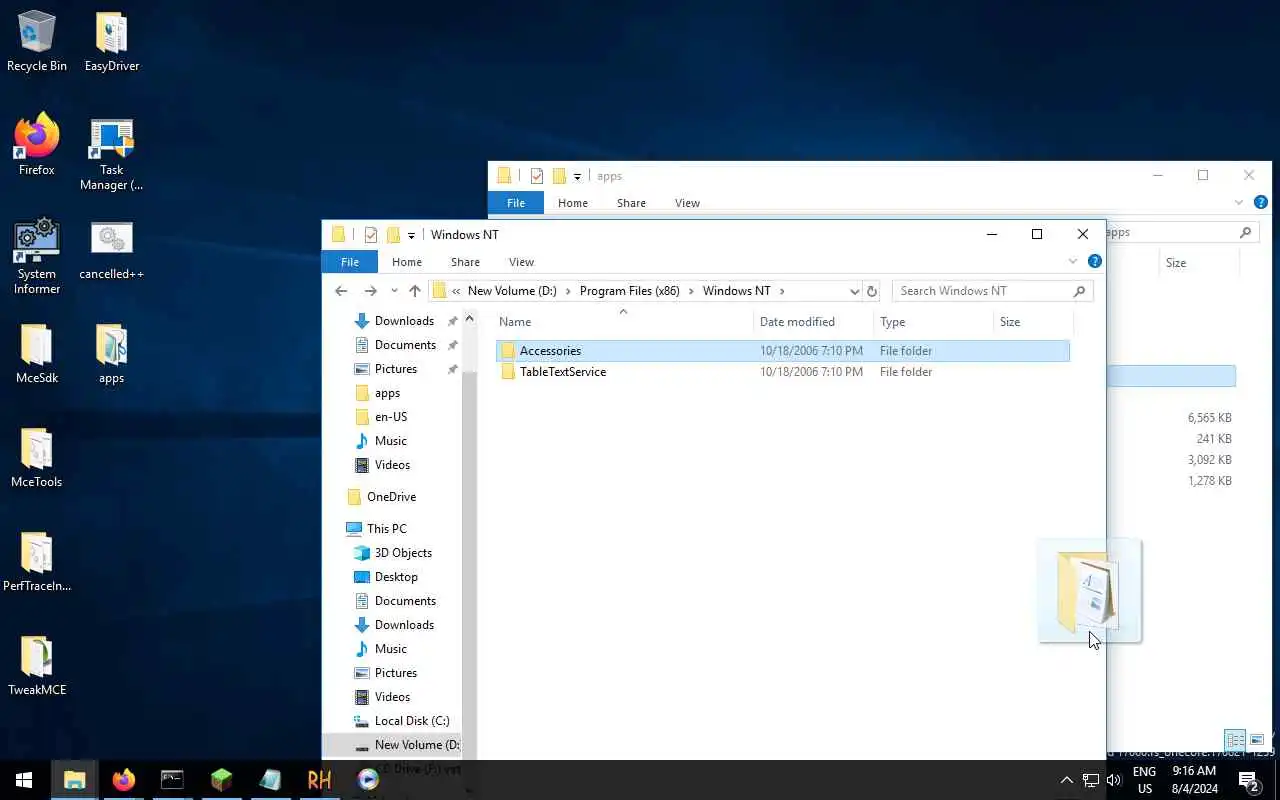Open the network status tray icon
Viewport: 1280px width, 800px height.
(x=1090, y=780)
